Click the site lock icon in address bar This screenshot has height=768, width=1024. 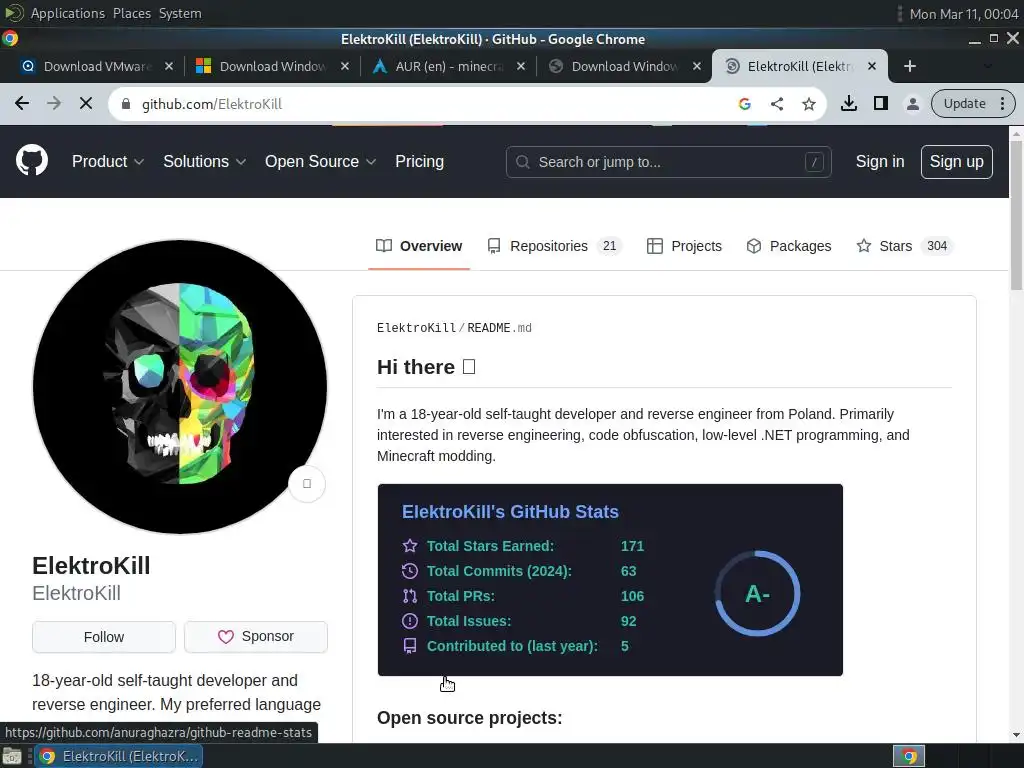[126, 104]
